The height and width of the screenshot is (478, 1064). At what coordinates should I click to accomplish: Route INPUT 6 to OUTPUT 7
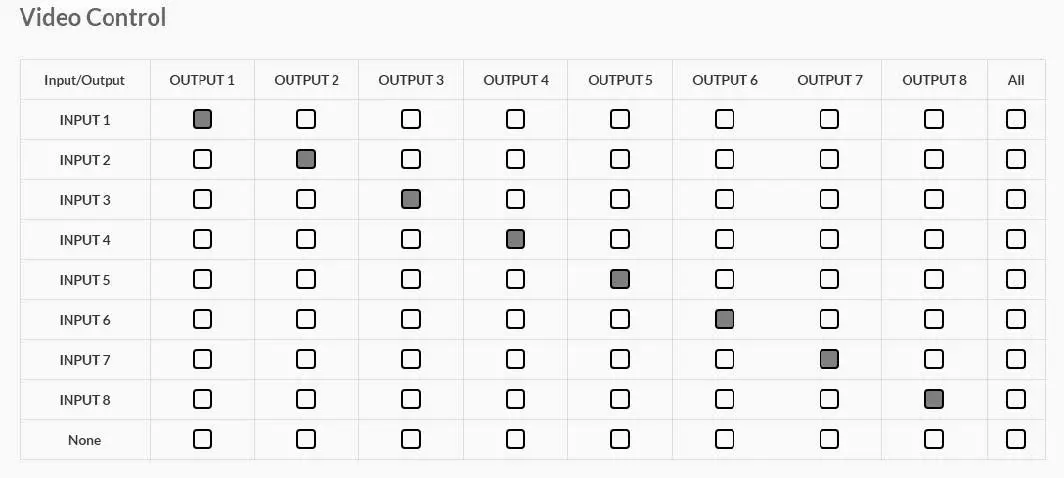tap(829, 319)
